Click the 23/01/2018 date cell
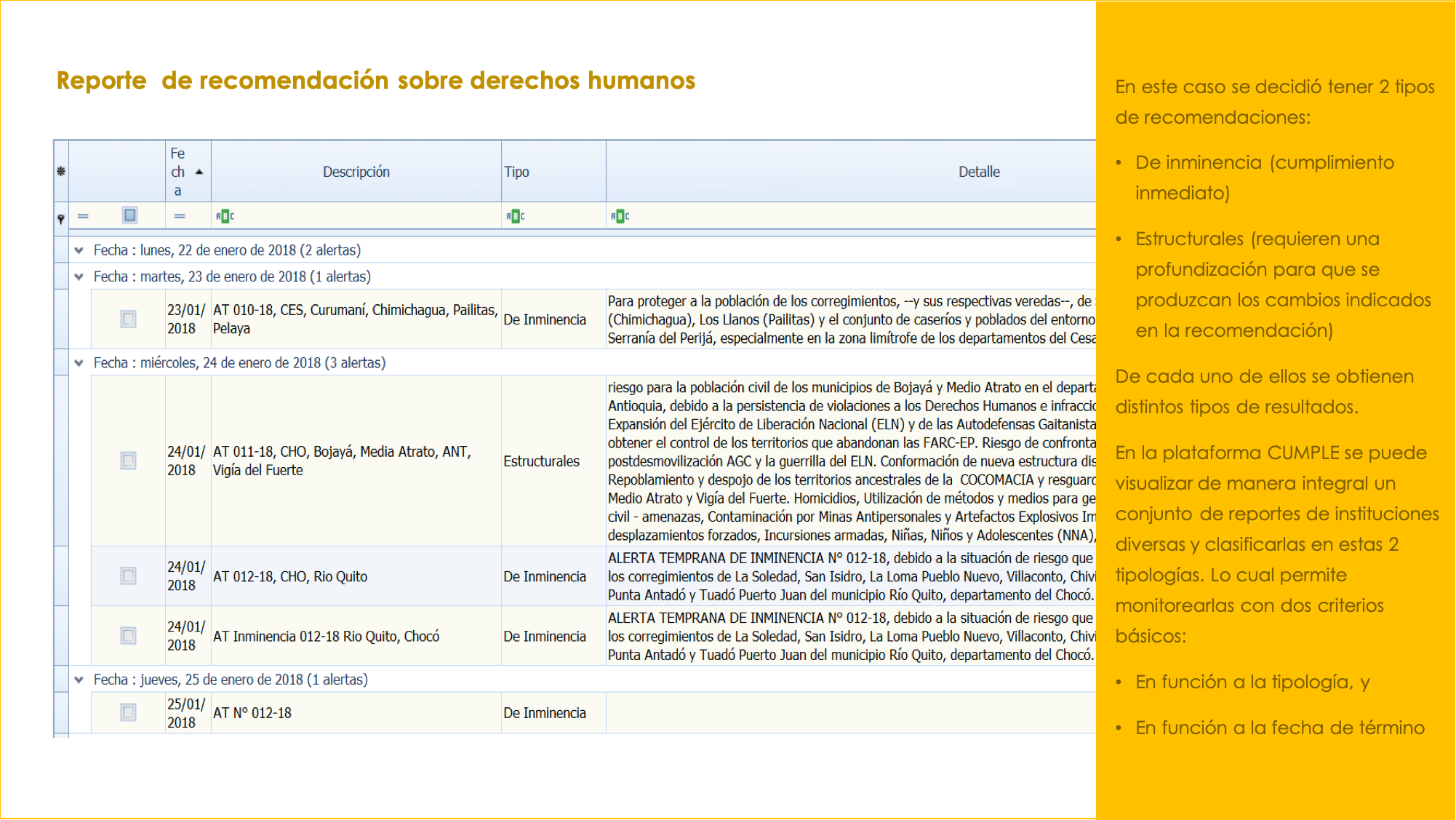 [x=188, y=319]
